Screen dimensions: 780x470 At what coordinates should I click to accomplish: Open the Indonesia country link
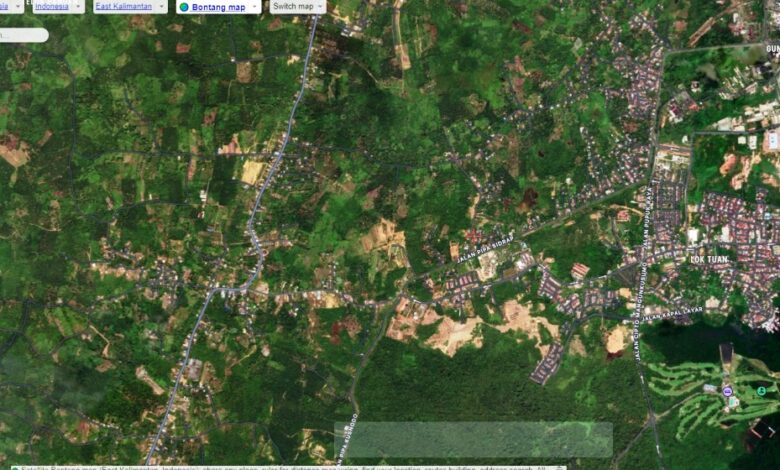[51, 6]
